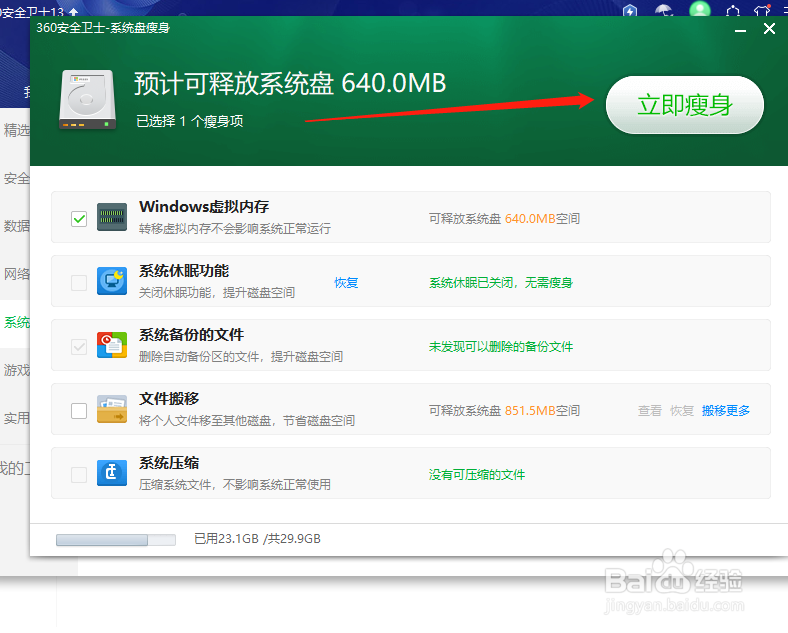Click the disk usage progress bar

pyautogui.click(x=116, y=540)
